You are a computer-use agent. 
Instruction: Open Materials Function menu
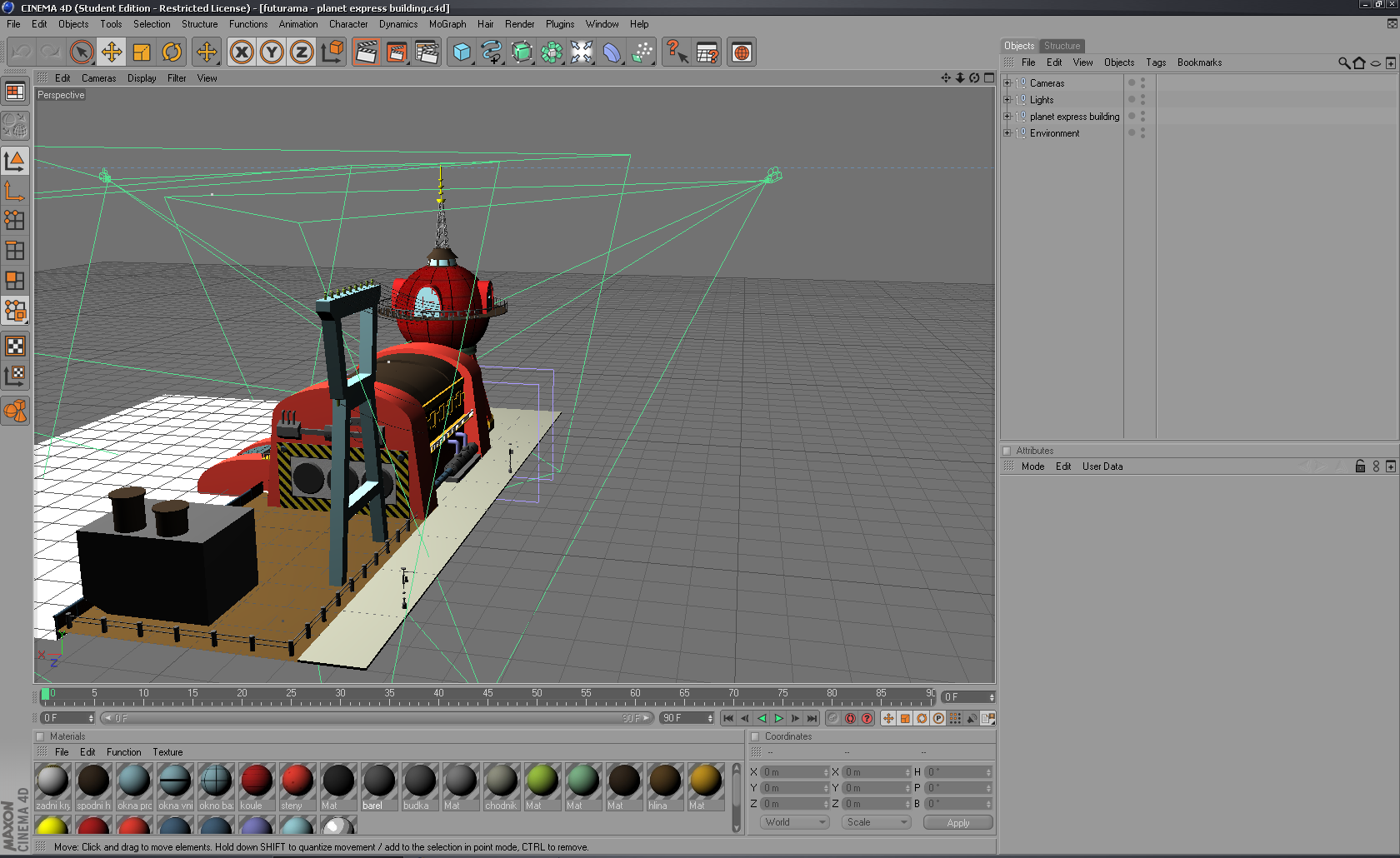(123, 752)
